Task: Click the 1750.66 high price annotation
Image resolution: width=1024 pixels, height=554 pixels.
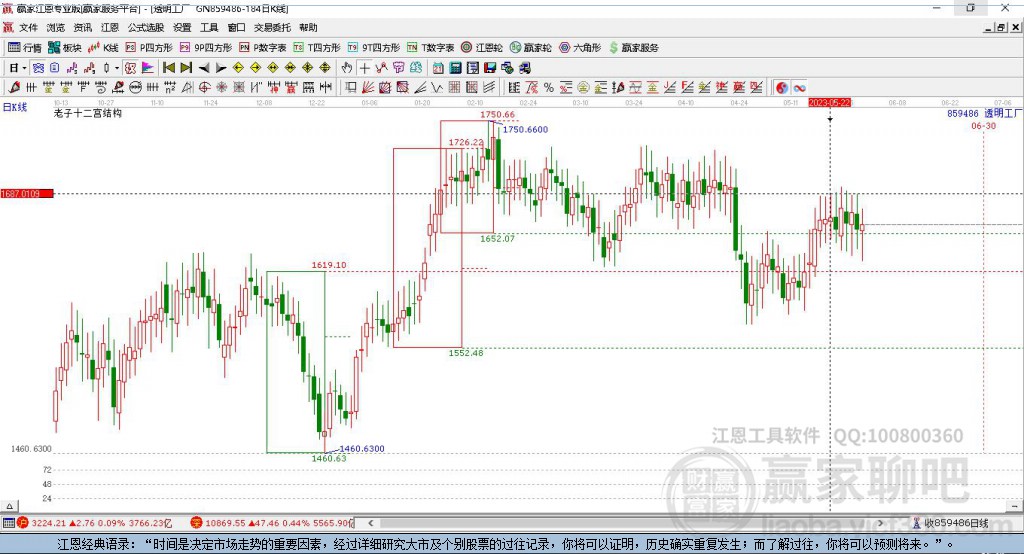Action: [x=497, y=114]
